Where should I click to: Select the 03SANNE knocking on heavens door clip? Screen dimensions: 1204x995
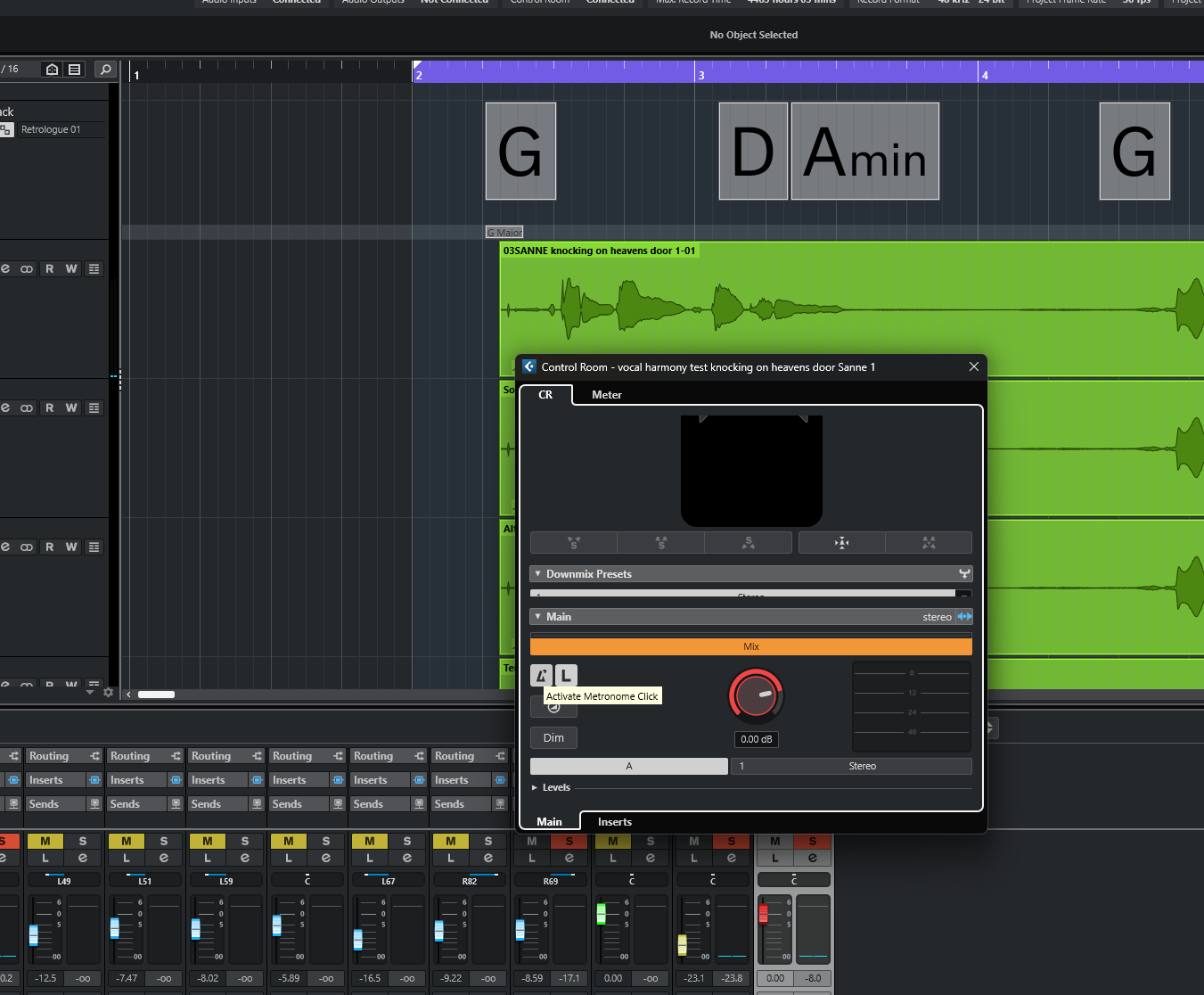click(851, 308)
